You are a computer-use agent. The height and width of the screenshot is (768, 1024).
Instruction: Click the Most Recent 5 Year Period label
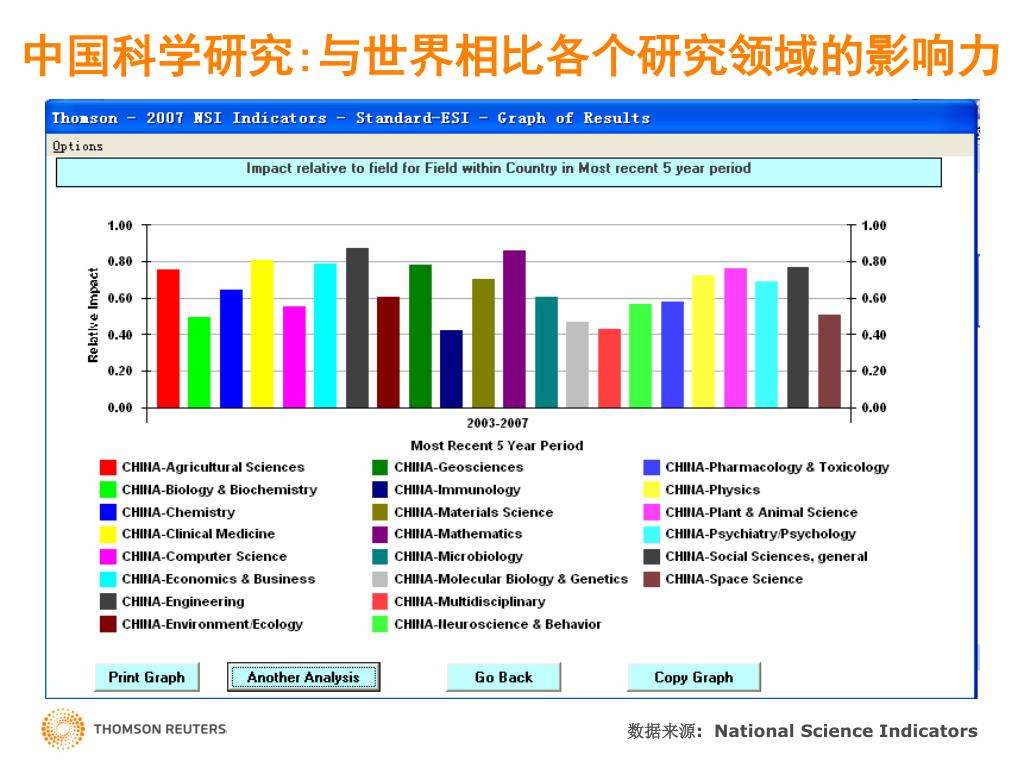point(497,445)
